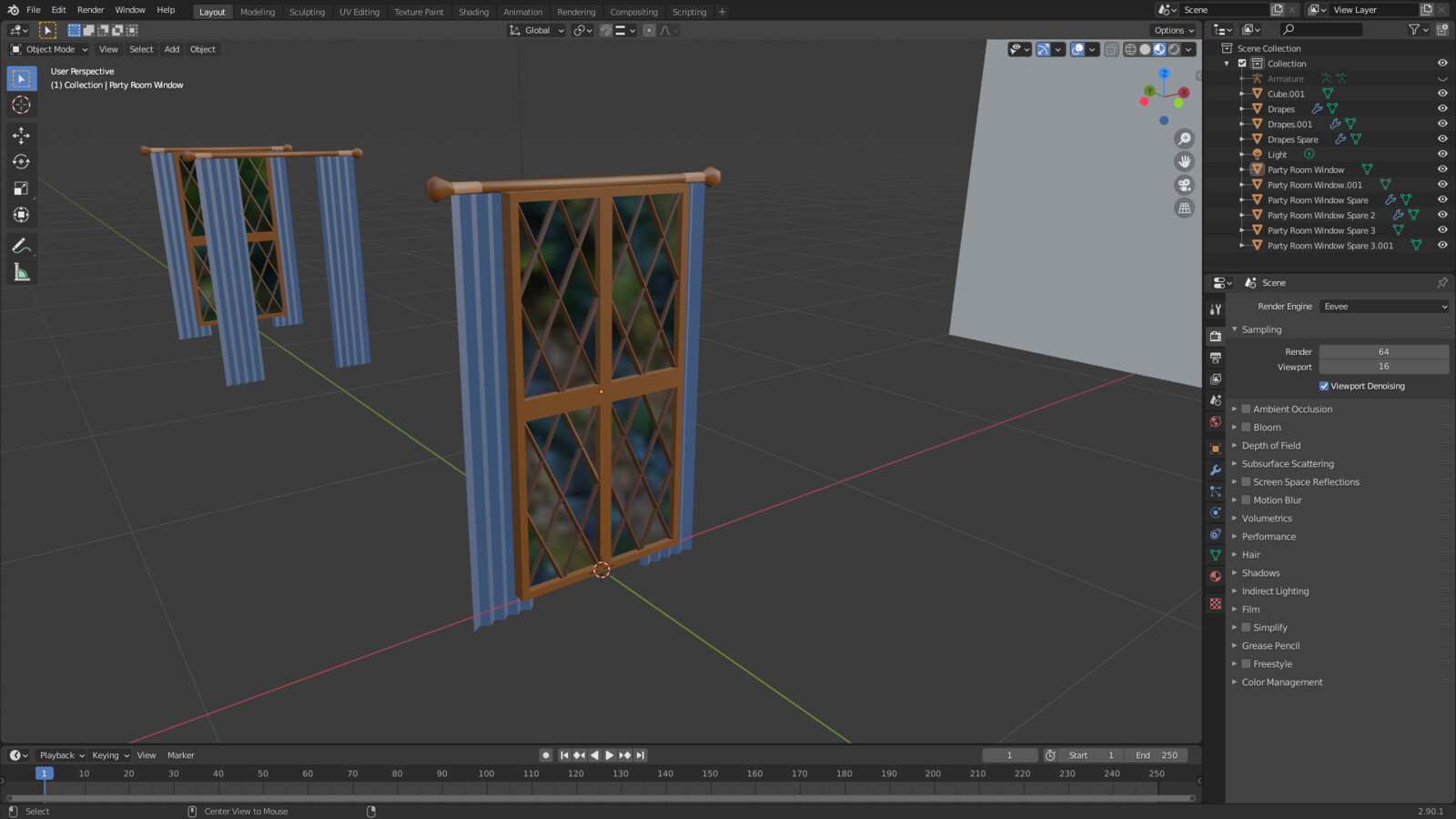Hide Drapes Spare in outliner

tap(1442, 139)
